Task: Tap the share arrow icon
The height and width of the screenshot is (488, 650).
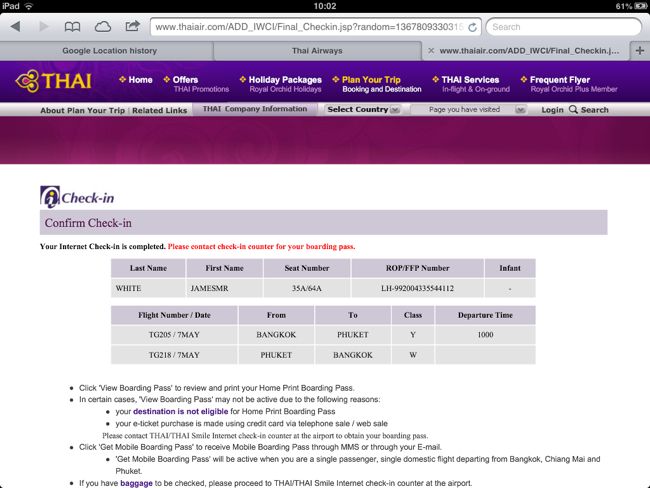Action: point(132,26)
